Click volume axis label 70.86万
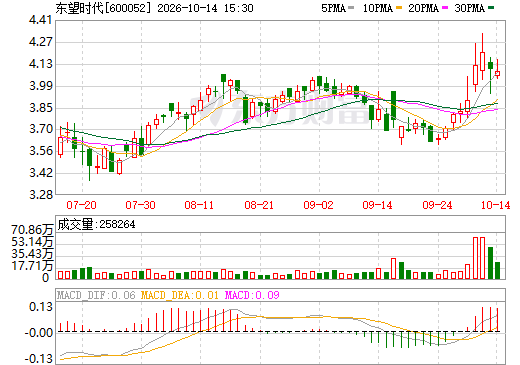Viewport: 520px width, 365px height. (x=32, y=230)
